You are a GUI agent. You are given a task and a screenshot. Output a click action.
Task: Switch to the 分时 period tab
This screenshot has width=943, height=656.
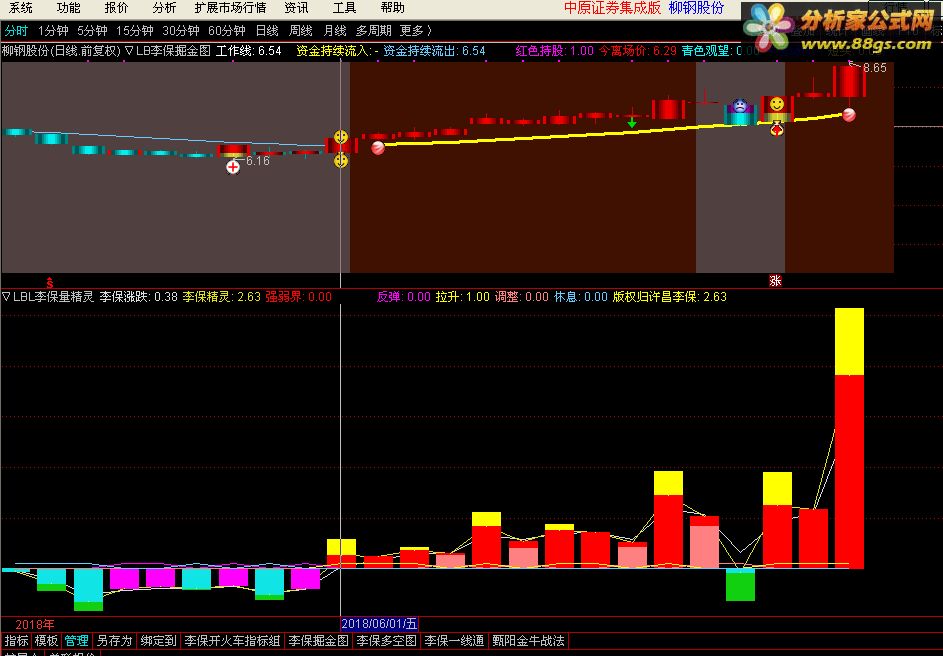[x=16, y=31]
